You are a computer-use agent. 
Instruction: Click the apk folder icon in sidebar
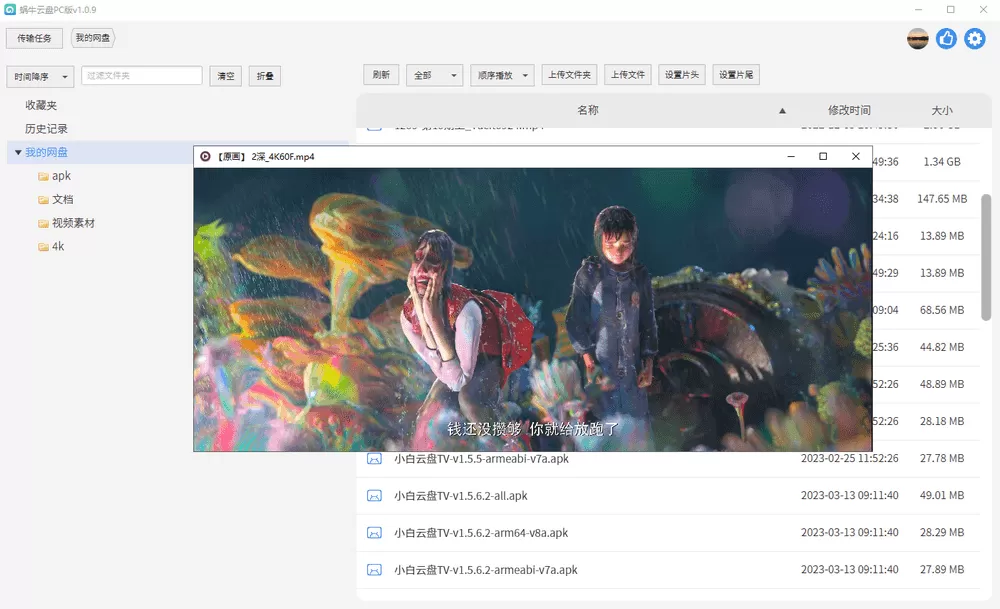[x=42, y=175]
